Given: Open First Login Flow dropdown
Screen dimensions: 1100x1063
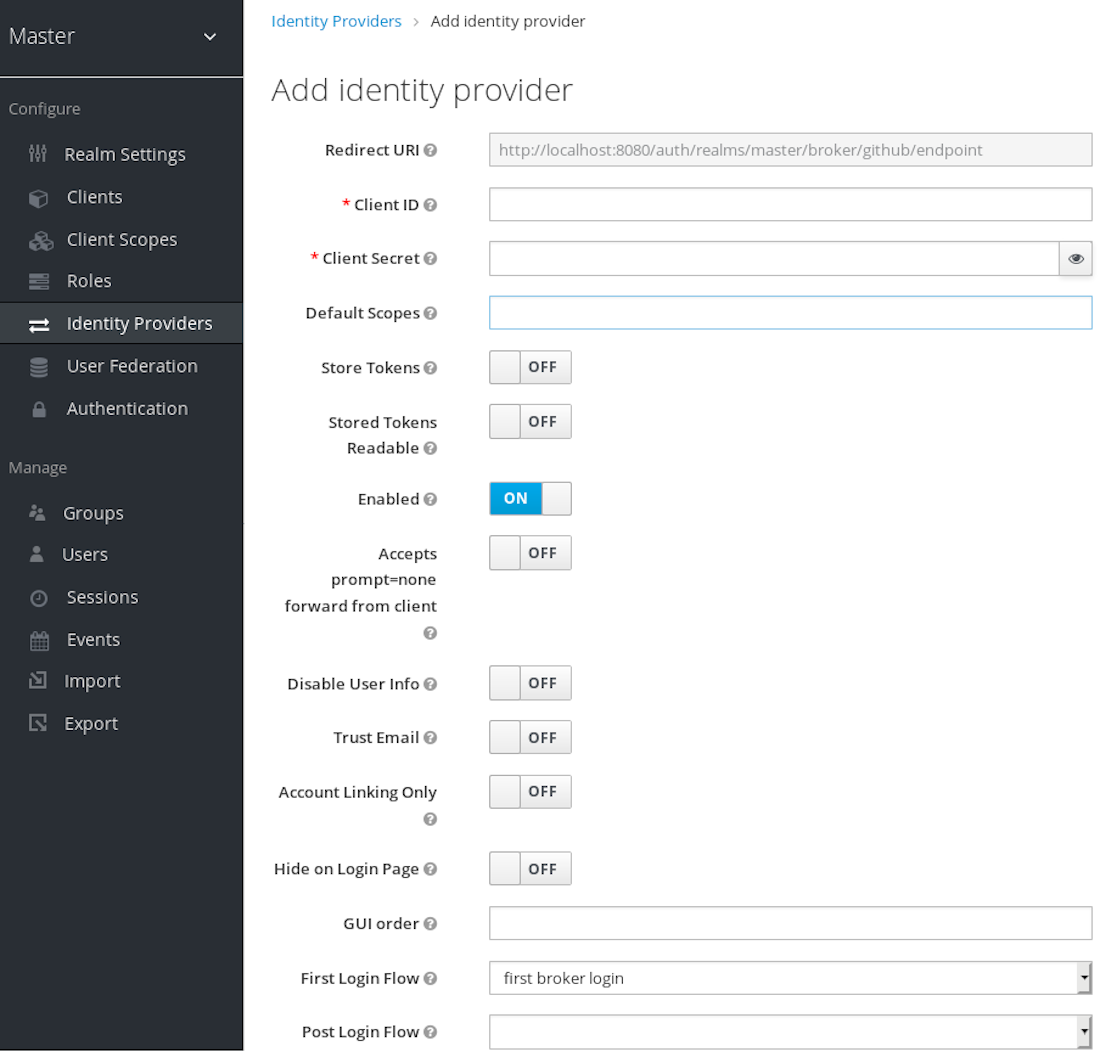Looking at the screenshot, I should tap(790, 978).
